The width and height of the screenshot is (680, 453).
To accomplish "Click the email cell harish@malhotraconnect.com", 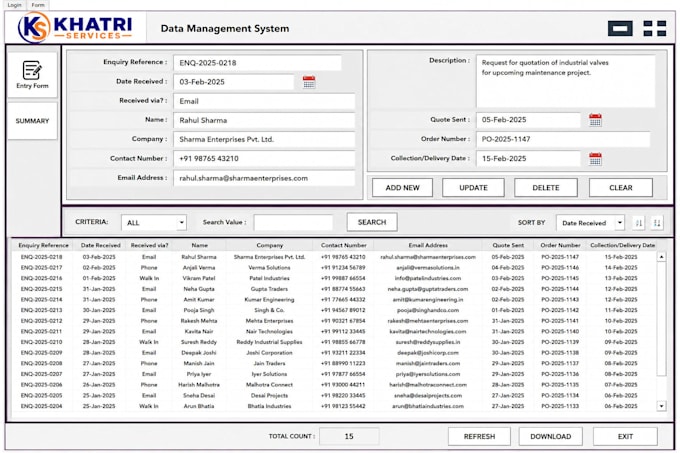I will [x=428, y=385].
